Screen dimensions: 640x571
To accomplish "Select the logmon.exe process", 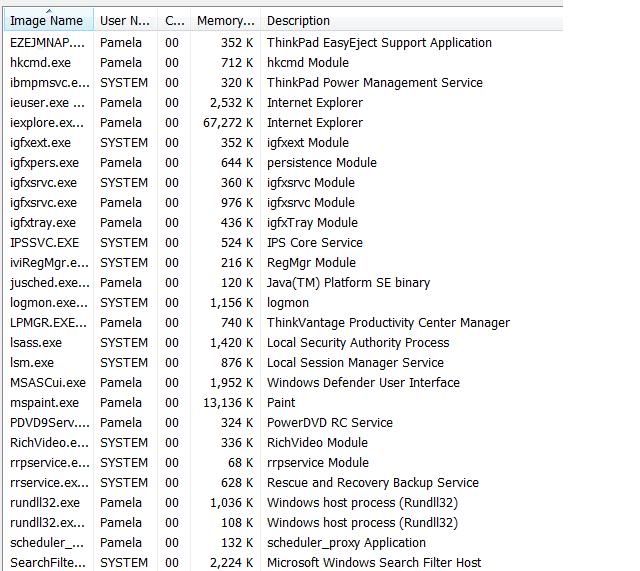I will click(x=47, y=303).
